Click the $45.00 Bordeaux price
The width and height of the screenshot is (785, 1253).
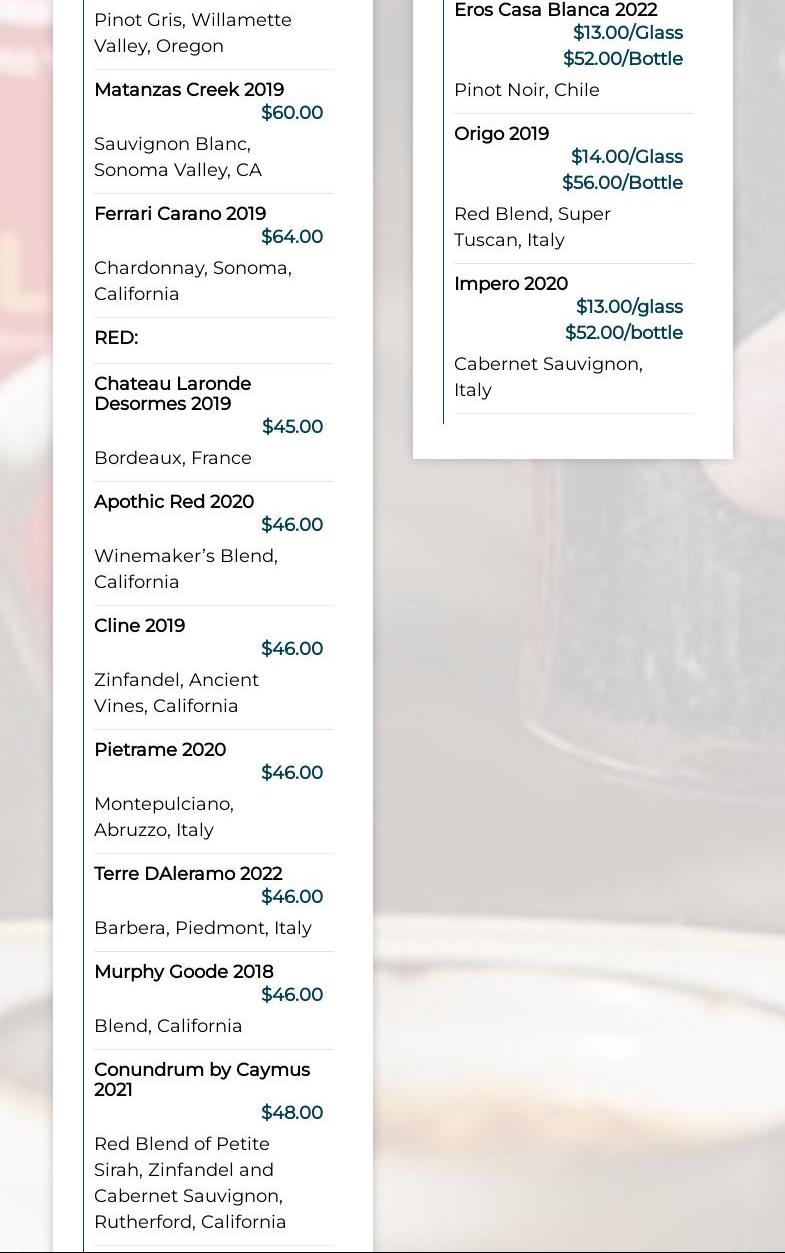click(x=292, y=427)
